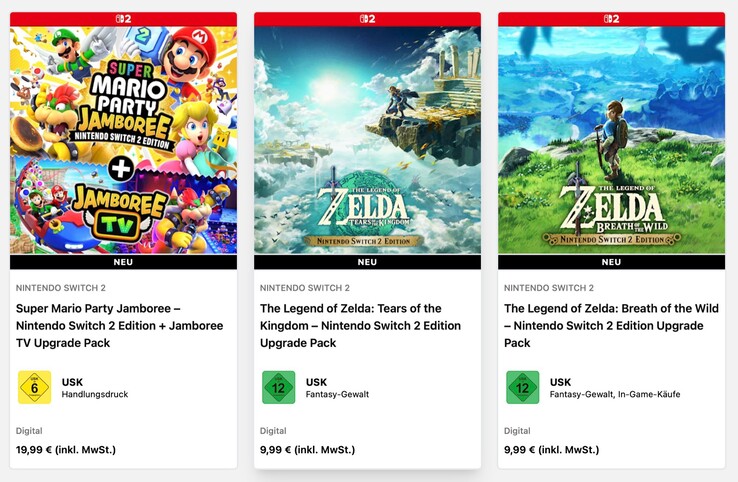Screen dimensions: 738x482
Task: Click NEU badge under Tears of the Kingdom
Action: [367, 262]
